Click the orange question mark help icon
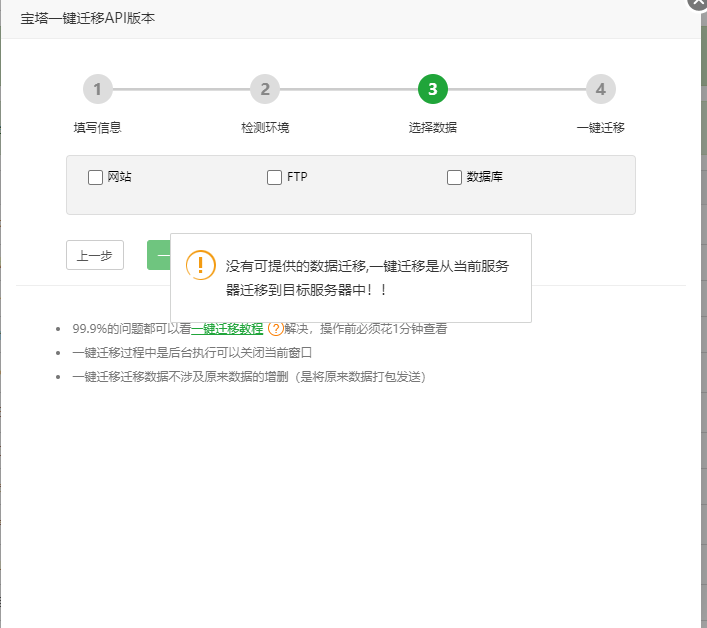Image resolution: width=707 pixels, height=628 pixels. 275,329
